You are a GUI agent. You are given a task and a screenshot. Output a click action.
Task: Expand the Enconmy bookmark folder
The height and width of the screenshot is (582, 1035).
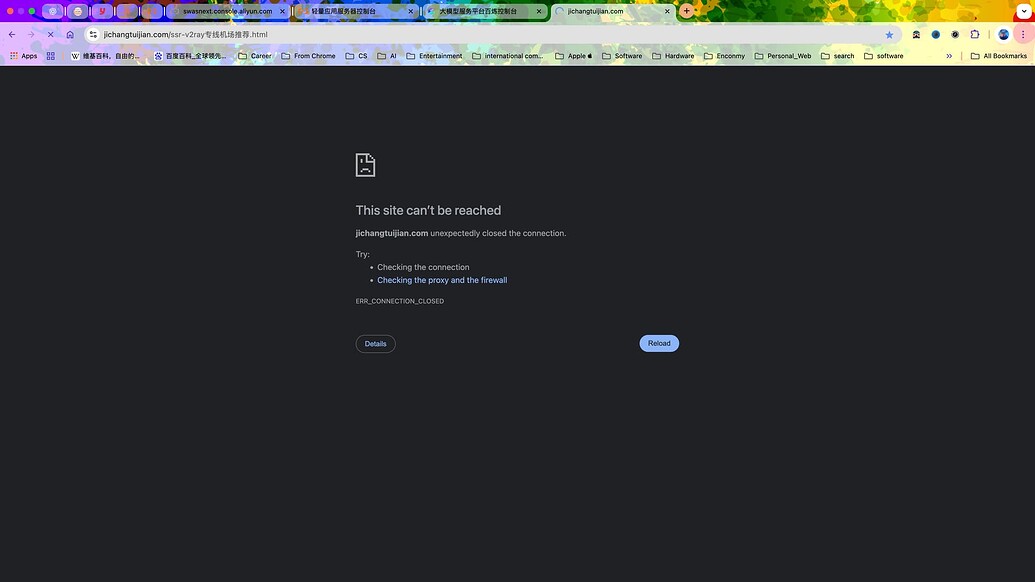(724, 56)
